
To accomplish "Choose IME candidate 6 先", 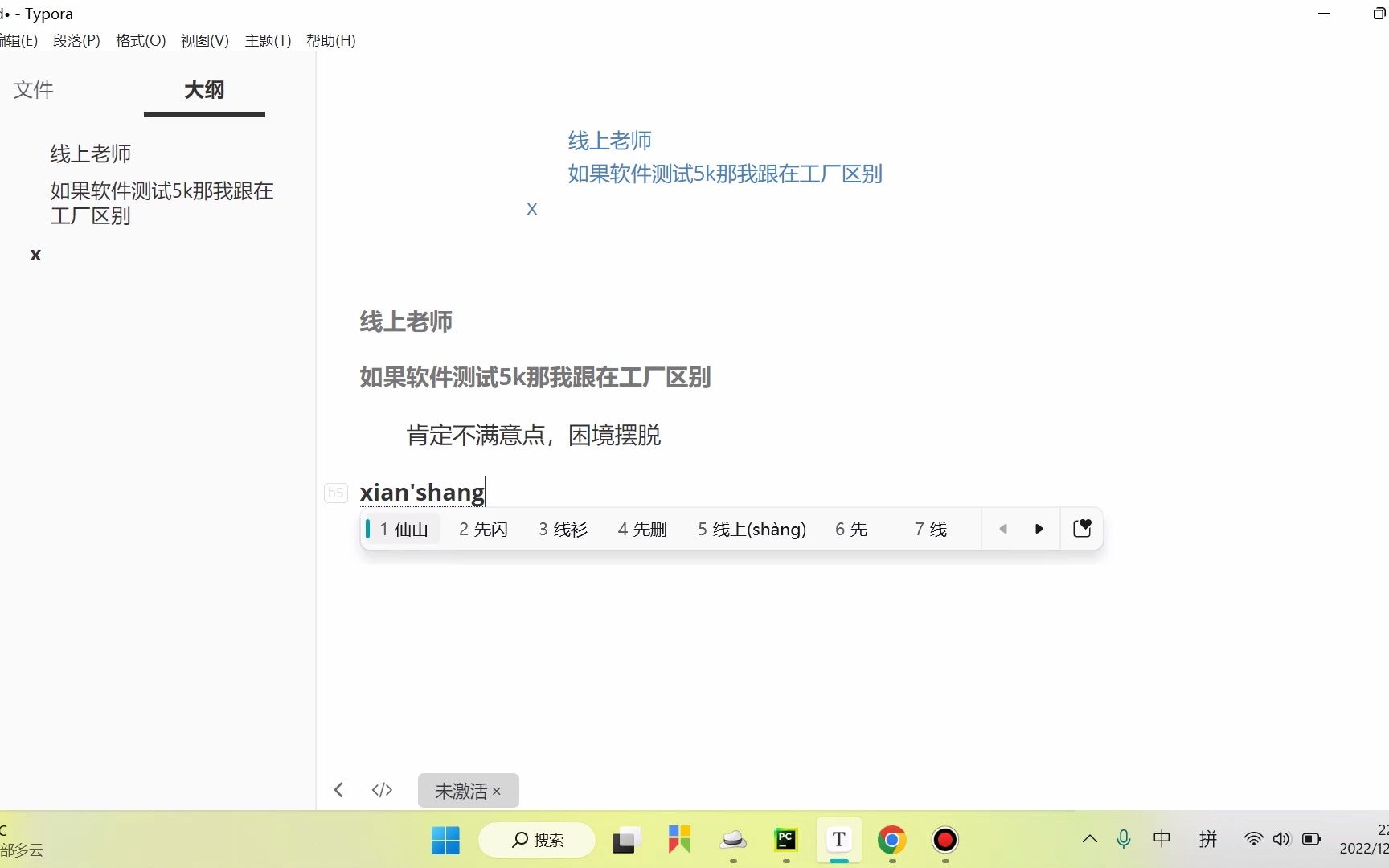I will (851, 529).
